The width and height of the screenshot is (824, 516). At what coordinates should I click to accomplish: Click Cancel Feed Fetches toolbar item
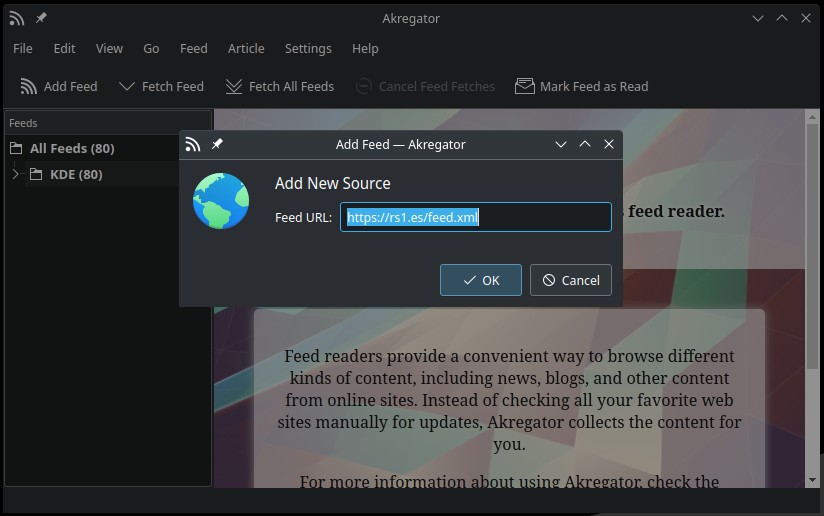pos(425,86)
